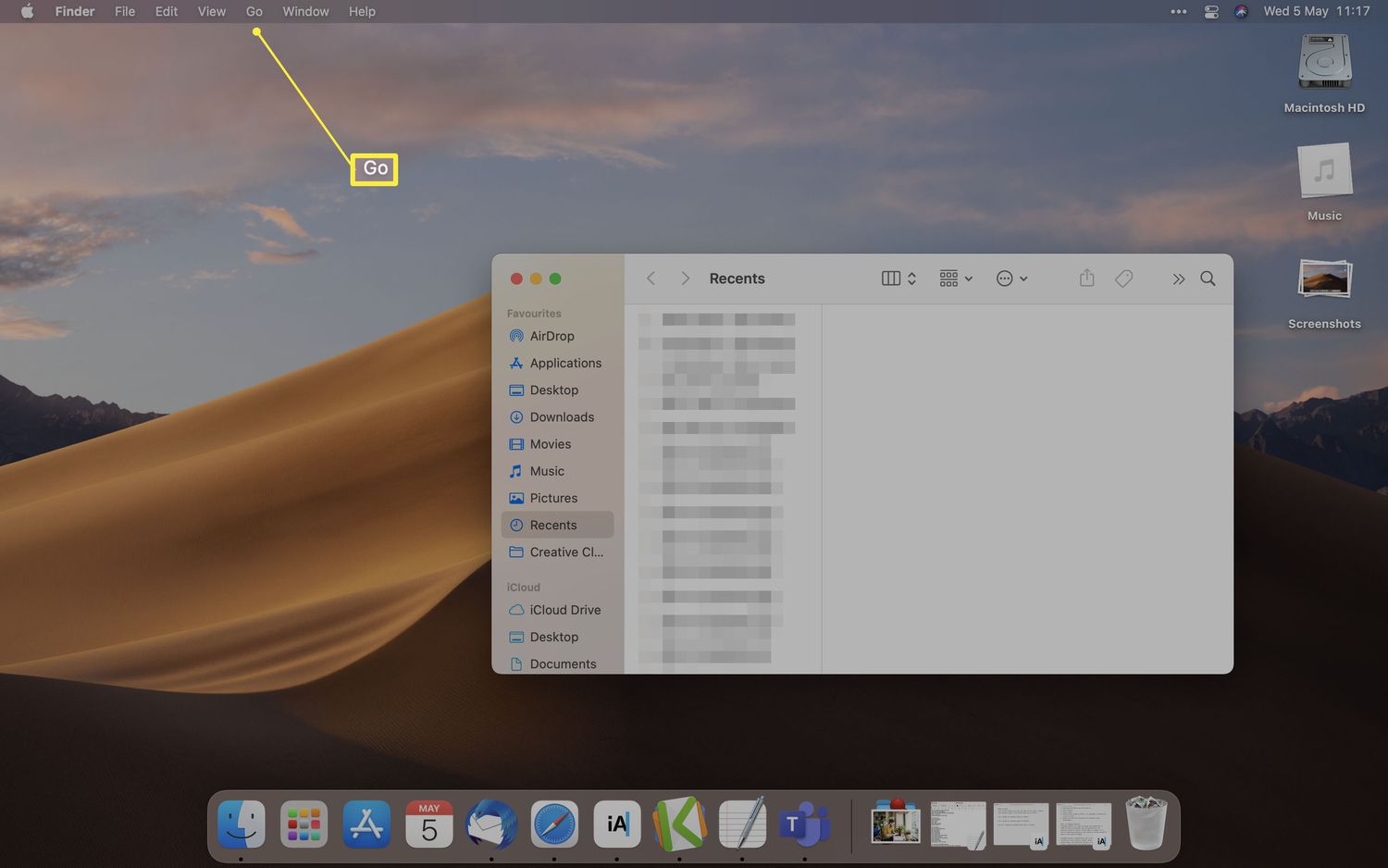1388x868 pixels.
Task: Open Launchpad from the Dock
Action: tap(304, 825)
